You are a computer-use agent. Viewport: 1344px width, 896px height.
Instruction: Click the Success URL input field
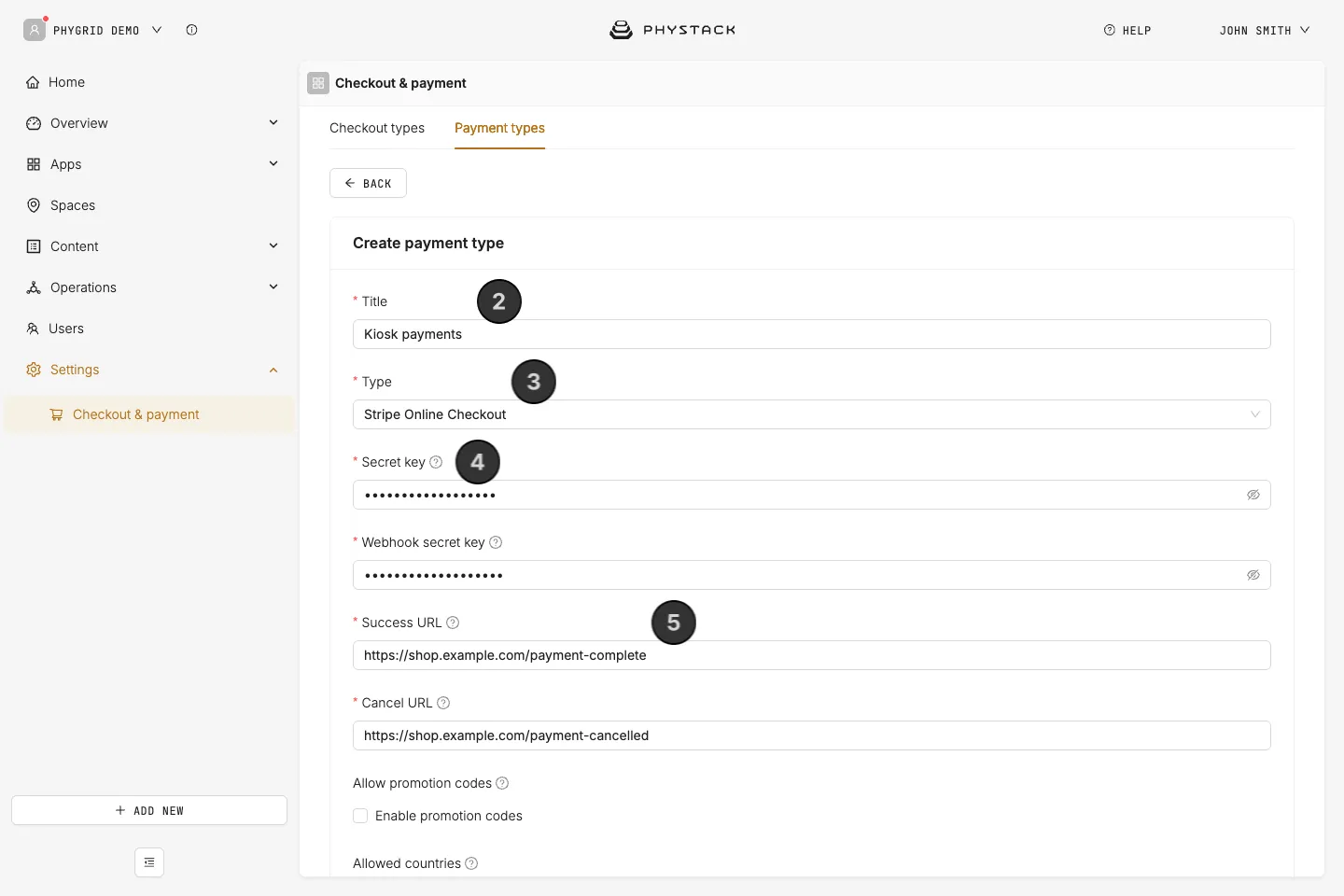tap(812, 655)
